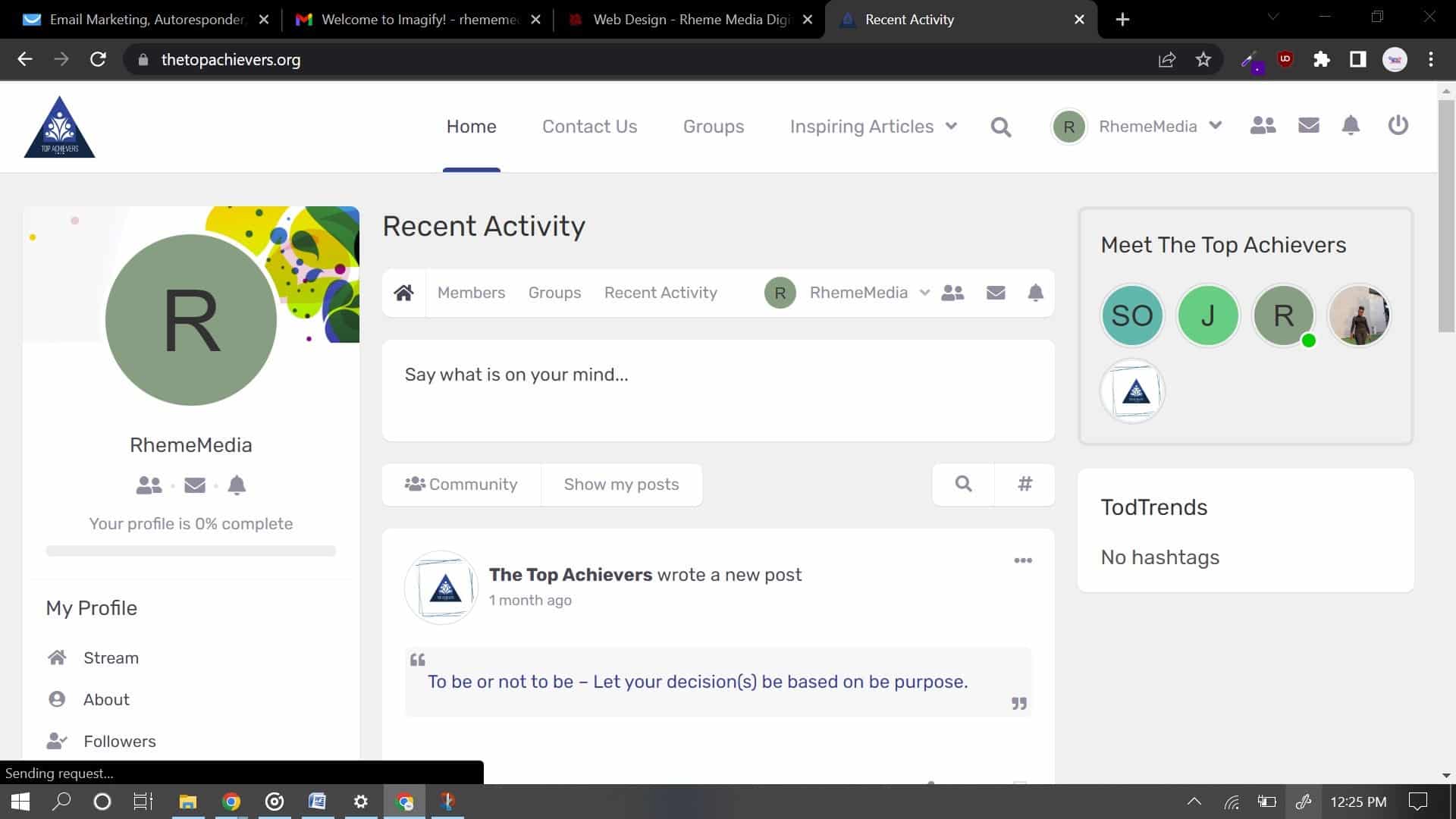
Task: Click the page vertical scrollbar
Action: pyautogui.click(x=1445, y=216)
